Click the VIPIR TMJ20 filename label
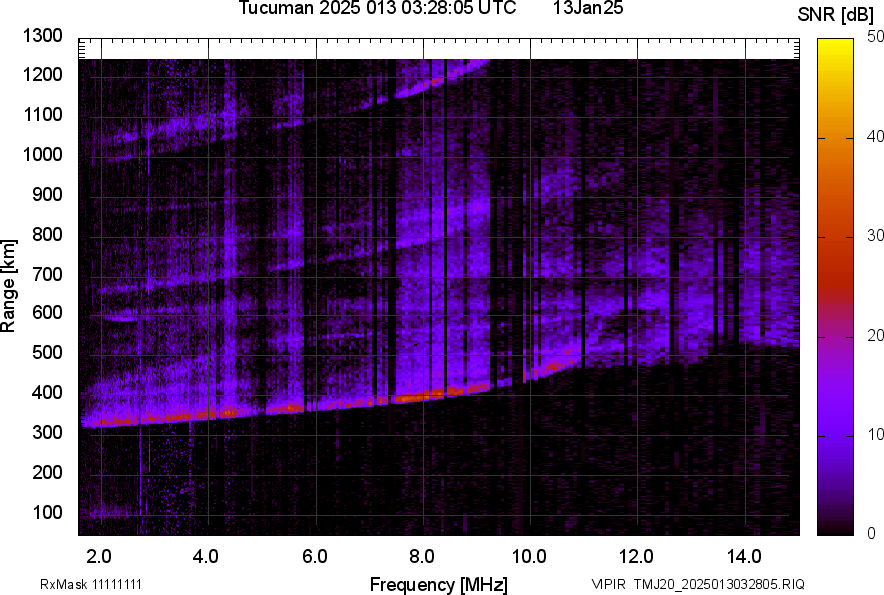Viewport: 884px width, 595px height. click(697, 584)
